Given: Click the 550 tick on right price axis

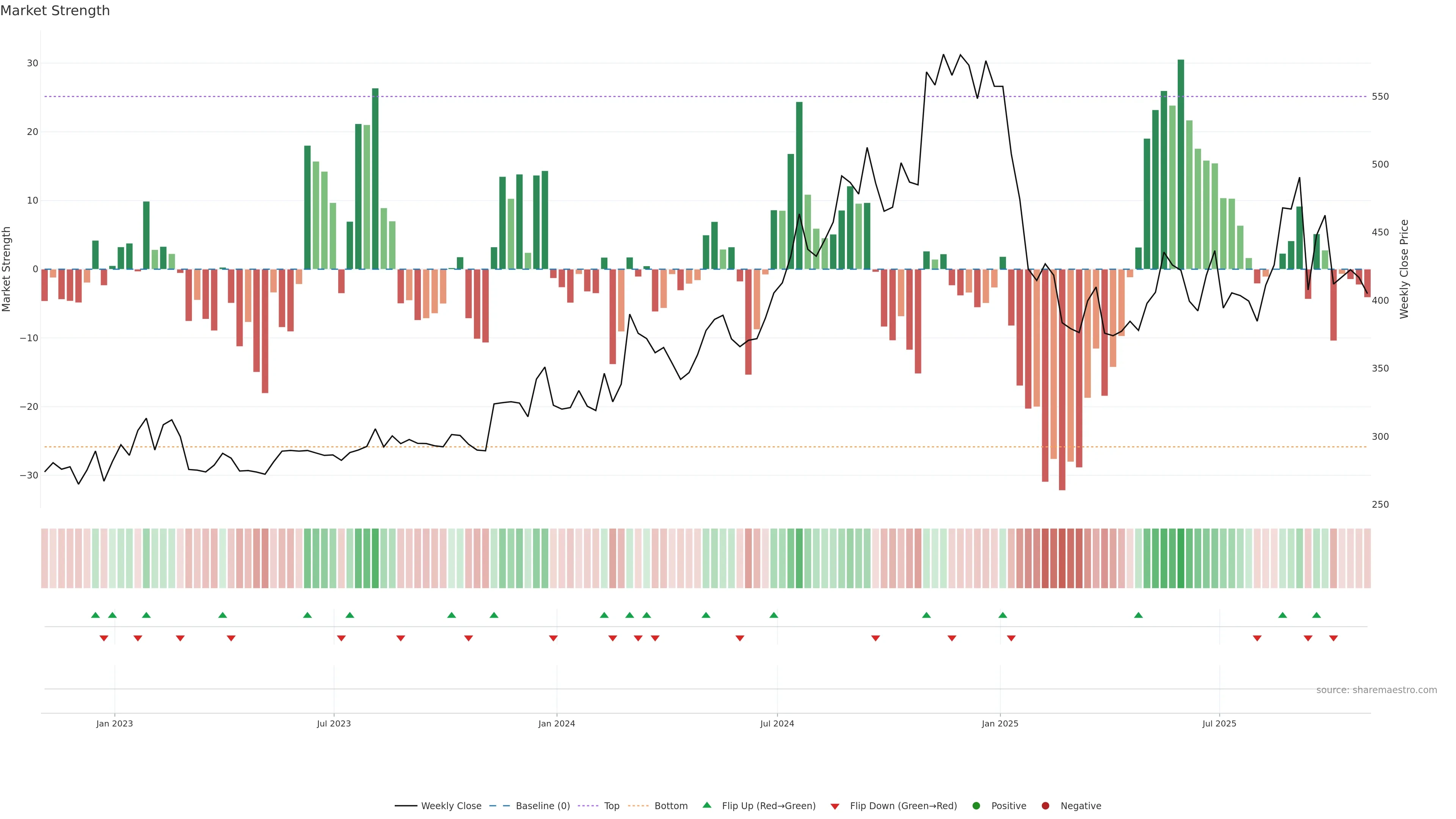Looking at the screenshot, I should click(x=1380, y=97).
